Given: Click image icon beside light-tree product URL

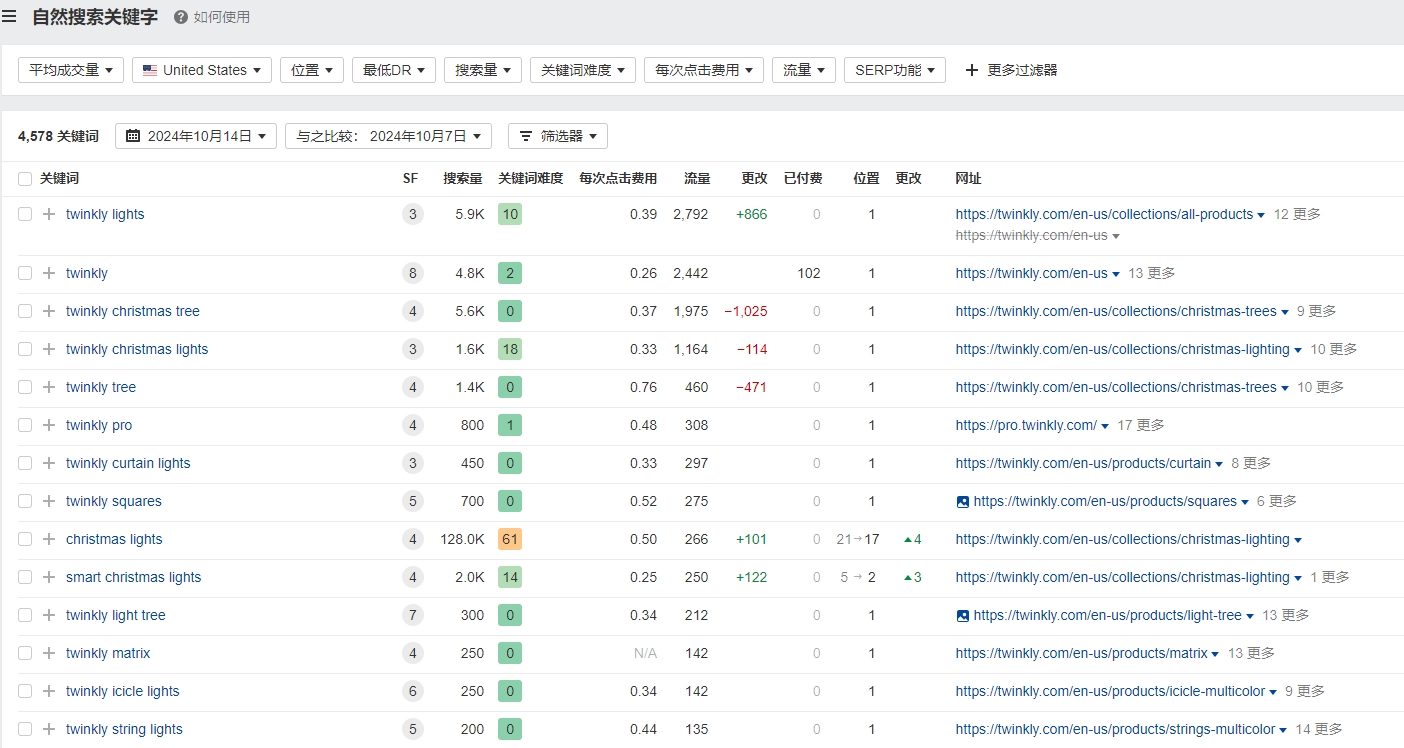Looking at the screenshot, I should click(962, 616).
